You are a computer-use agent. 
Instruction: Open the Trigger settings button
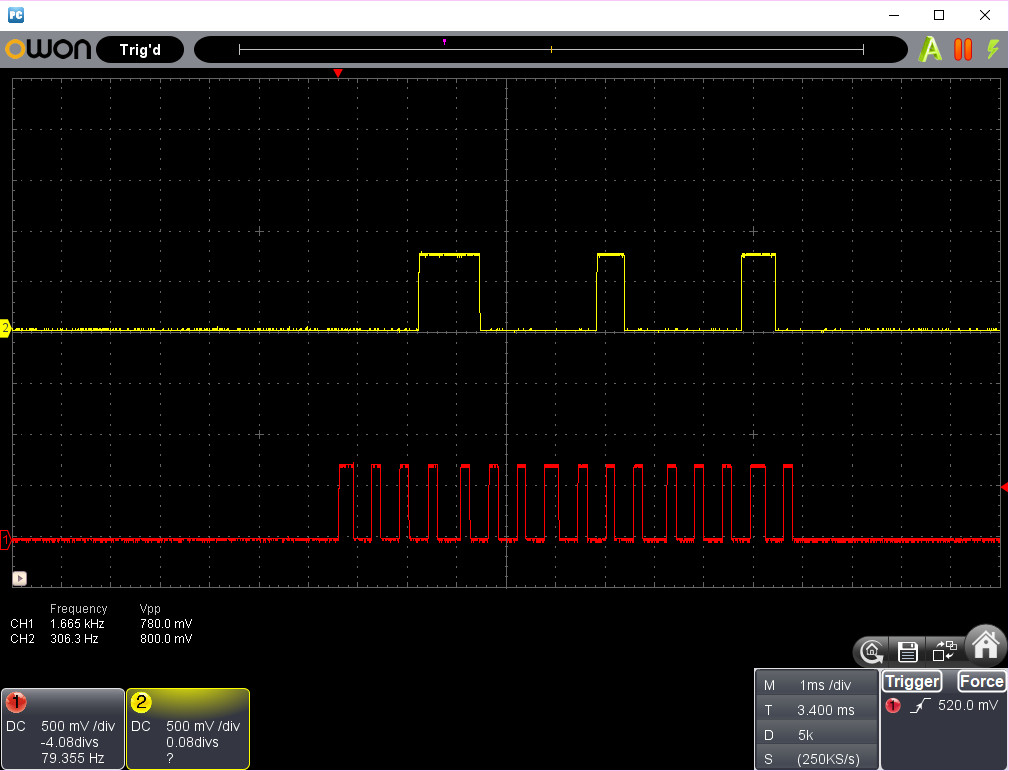coord(912,681)
